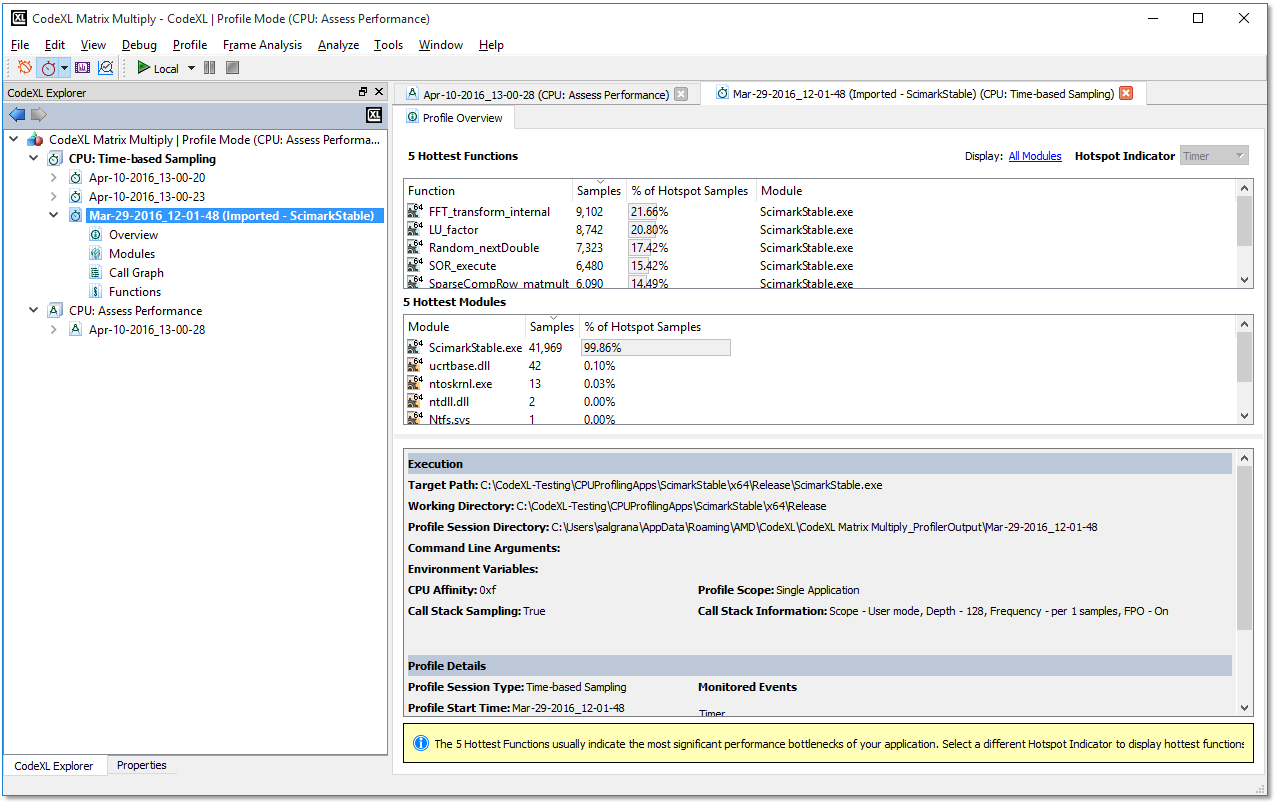This screenshot has width=1277, height=805.
Task: Open Call Graph in the session tree
Action: [136, 273]
